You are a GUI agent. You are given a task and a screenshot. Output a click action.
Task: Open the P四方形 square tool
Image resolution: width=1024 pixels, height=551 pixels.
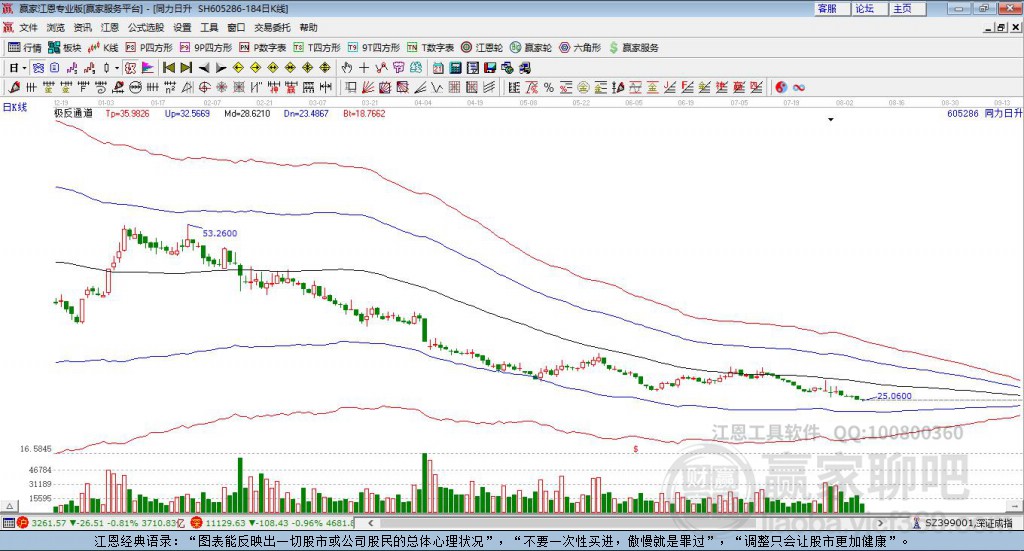(149, 48)
